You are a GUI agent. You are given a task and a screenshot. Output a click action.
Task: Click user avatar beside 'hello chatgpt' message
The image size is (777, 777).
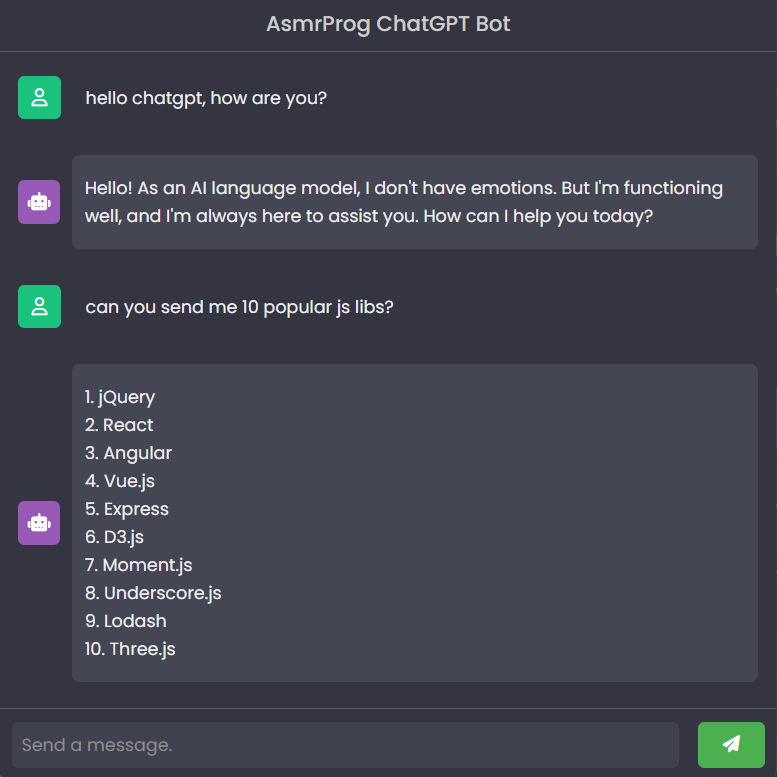click(x=39, y=97)
